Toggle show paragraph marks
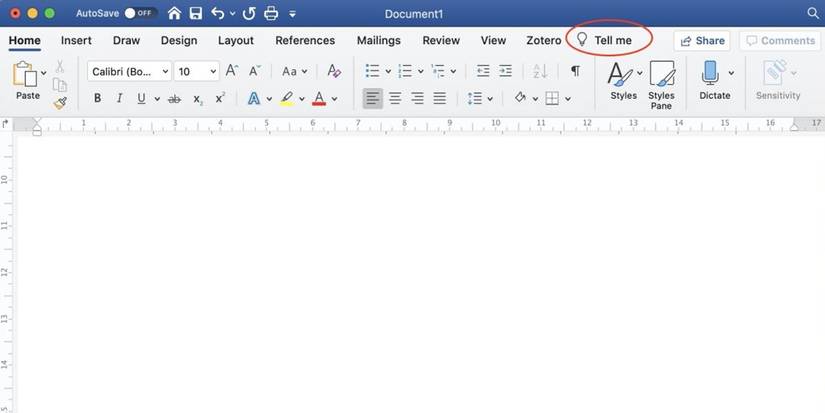825x413 pixels. point(576,71)
